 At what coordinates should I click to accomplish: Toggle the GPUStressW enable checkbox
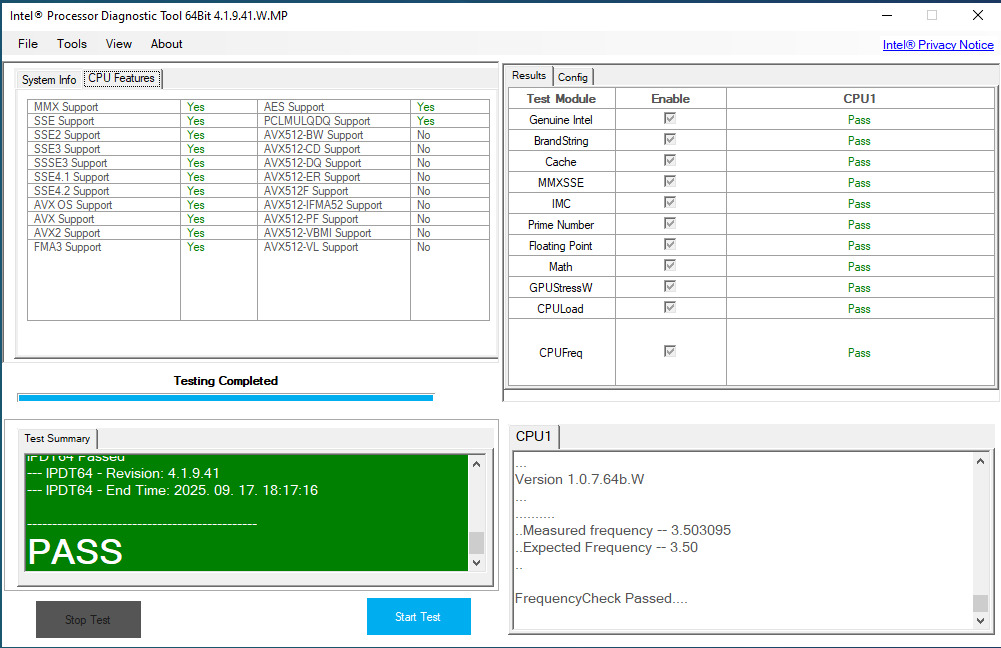[670, 286]
